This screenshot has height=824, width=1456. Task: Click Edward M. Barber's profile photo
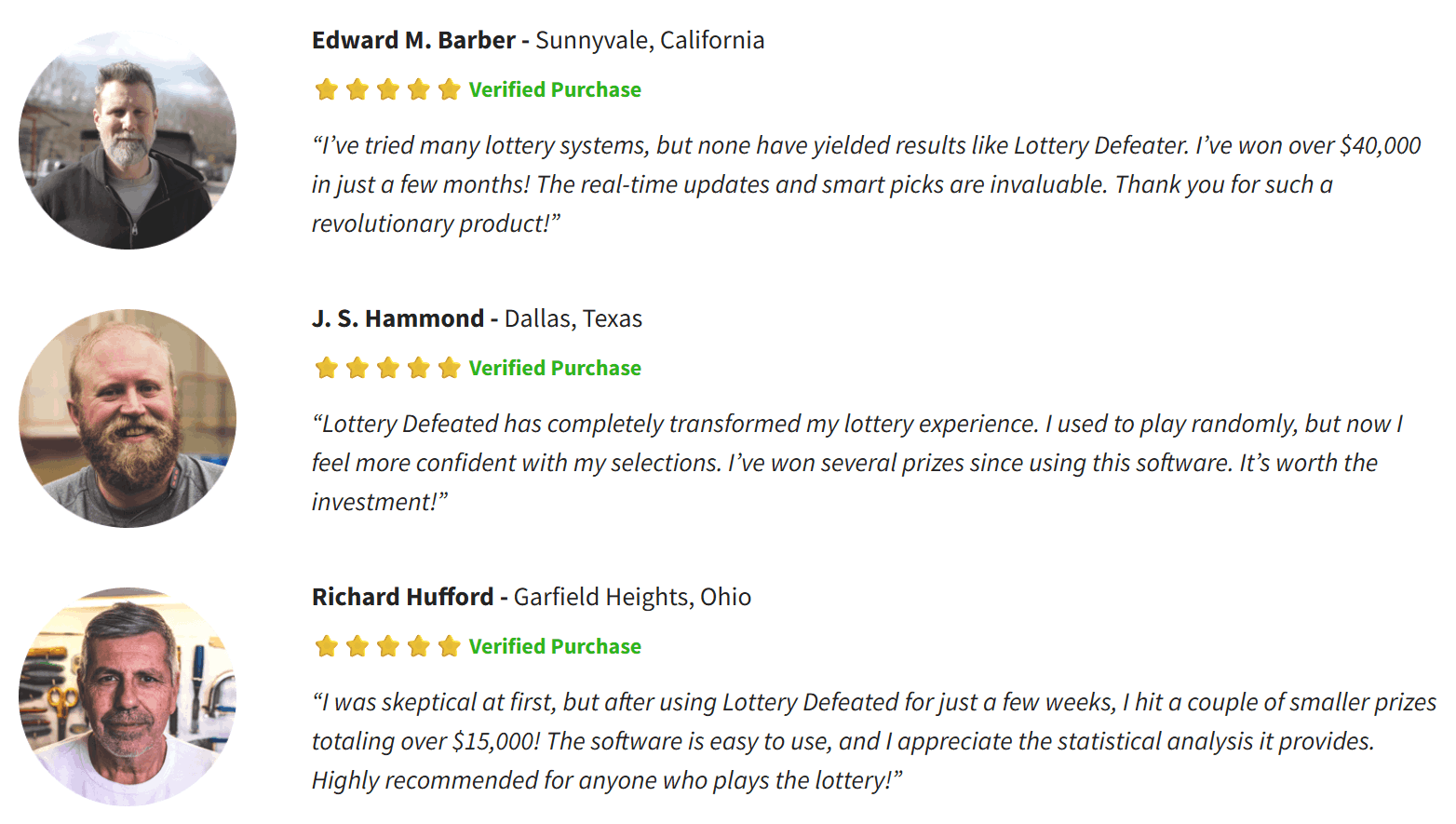(128, 141)
